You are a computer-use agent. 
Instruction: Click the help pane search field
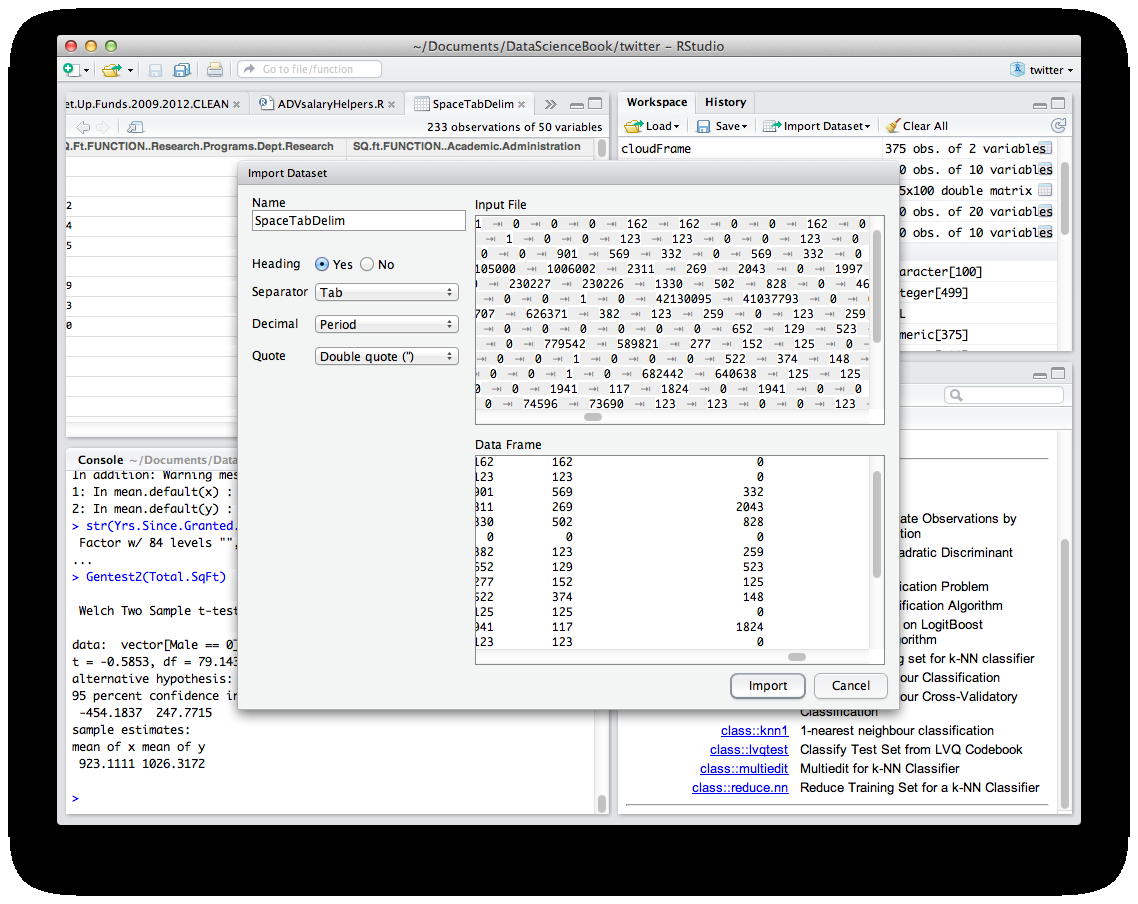[x=1004, y=395]
